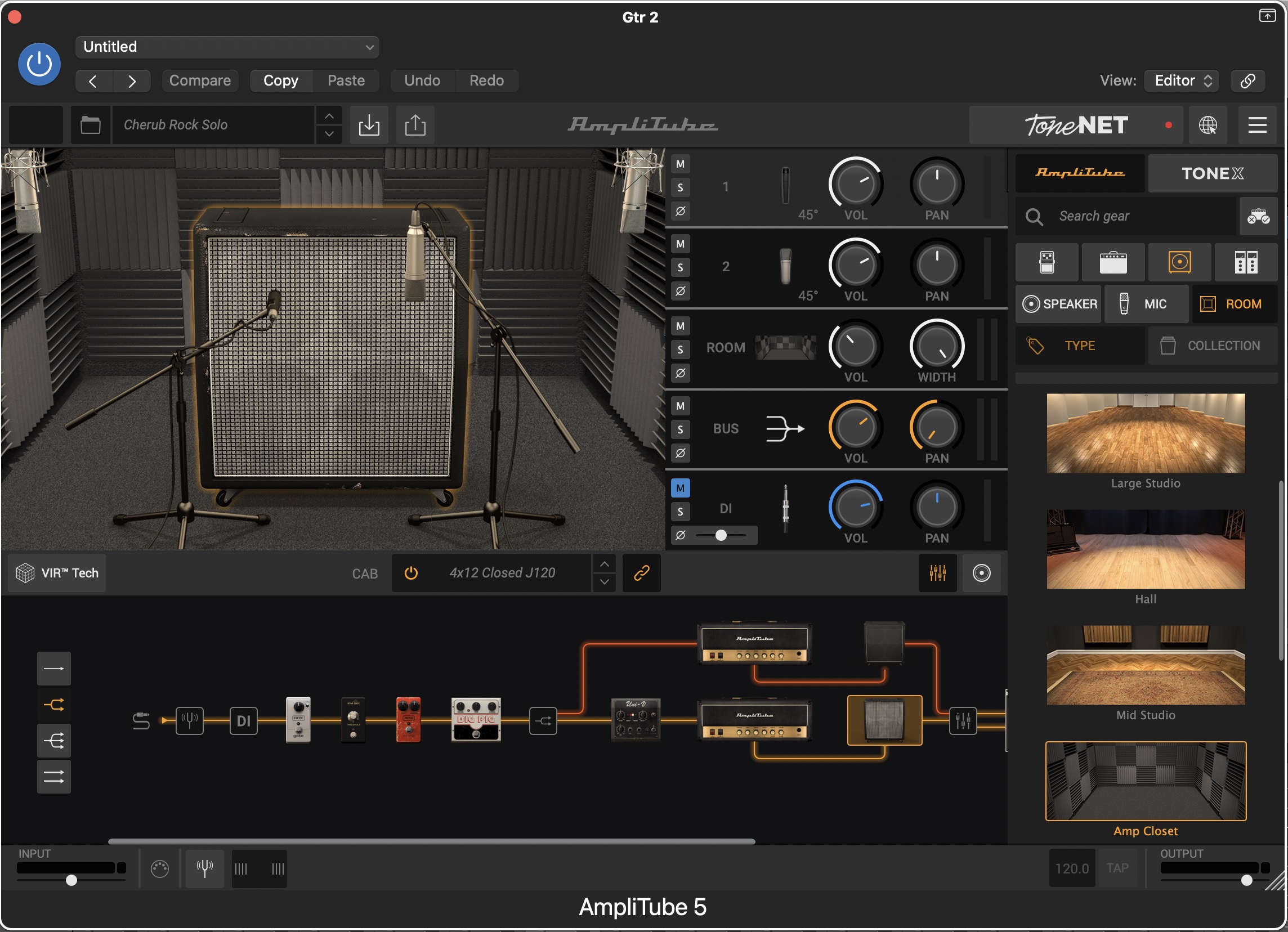Viewport: 1288px width, 932px height.
Task: Open the hamburger main menu
Action: point(1257,125)
